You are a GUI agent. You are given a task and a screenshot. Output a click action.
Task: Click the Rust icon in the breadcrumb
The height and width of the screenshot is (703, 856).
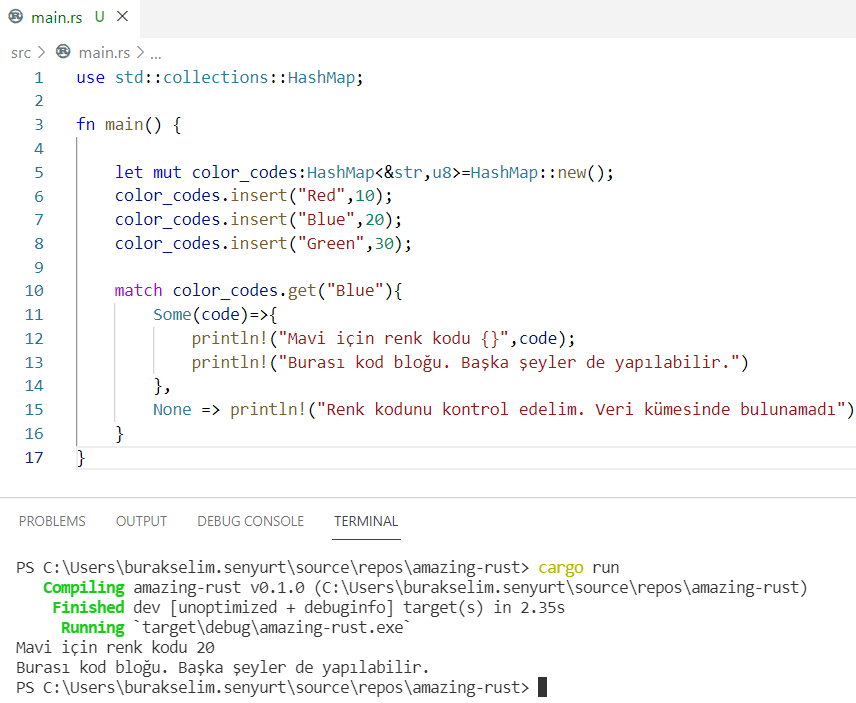pyautogui.click(x=64, y=52)
